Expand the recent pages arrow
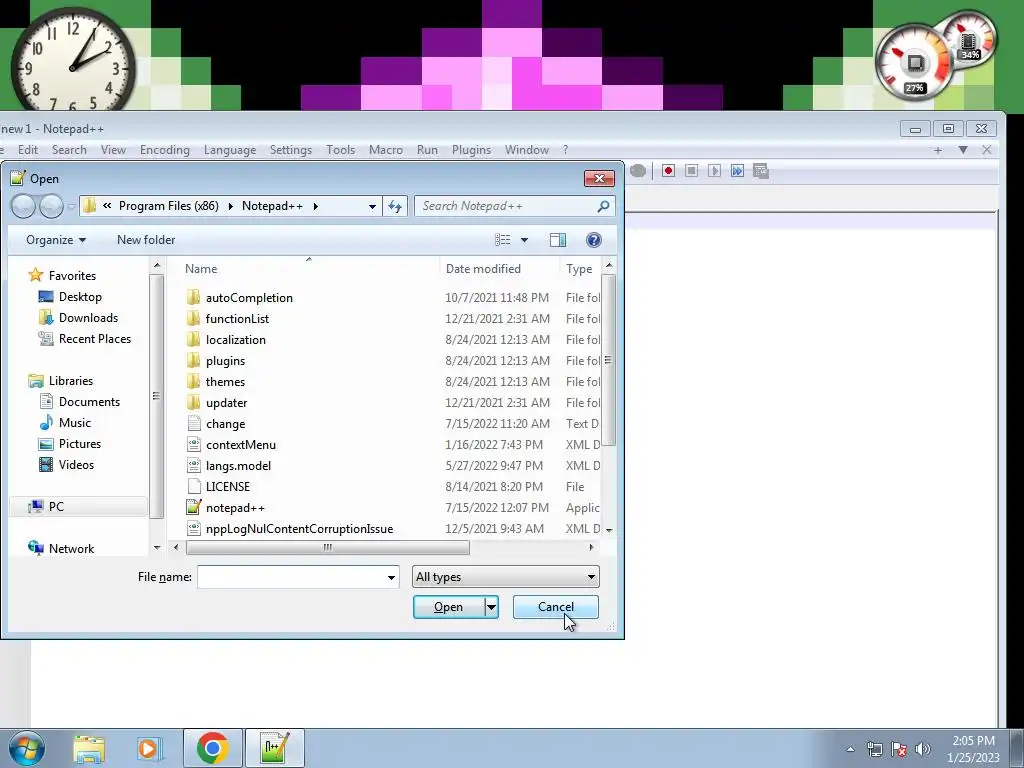Screen dimensions: 1024x768 coord(71,207)
